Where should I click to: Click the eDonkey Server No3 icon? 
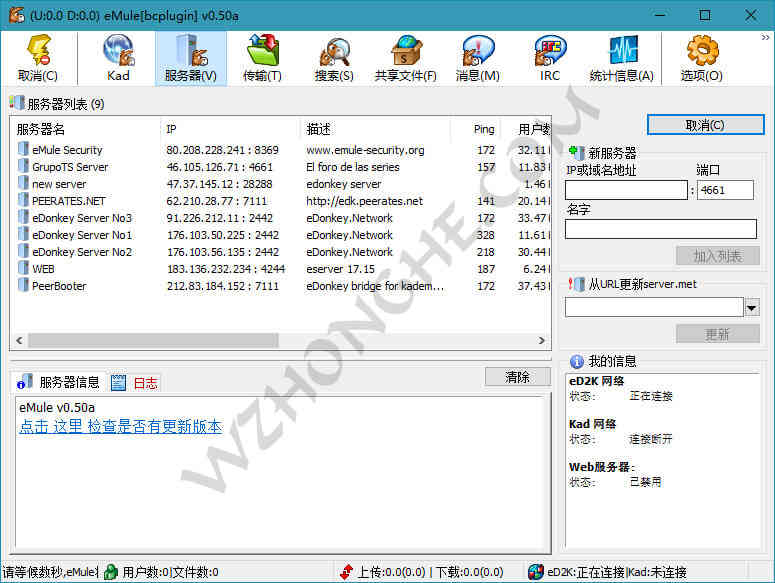tap(23, 217)
